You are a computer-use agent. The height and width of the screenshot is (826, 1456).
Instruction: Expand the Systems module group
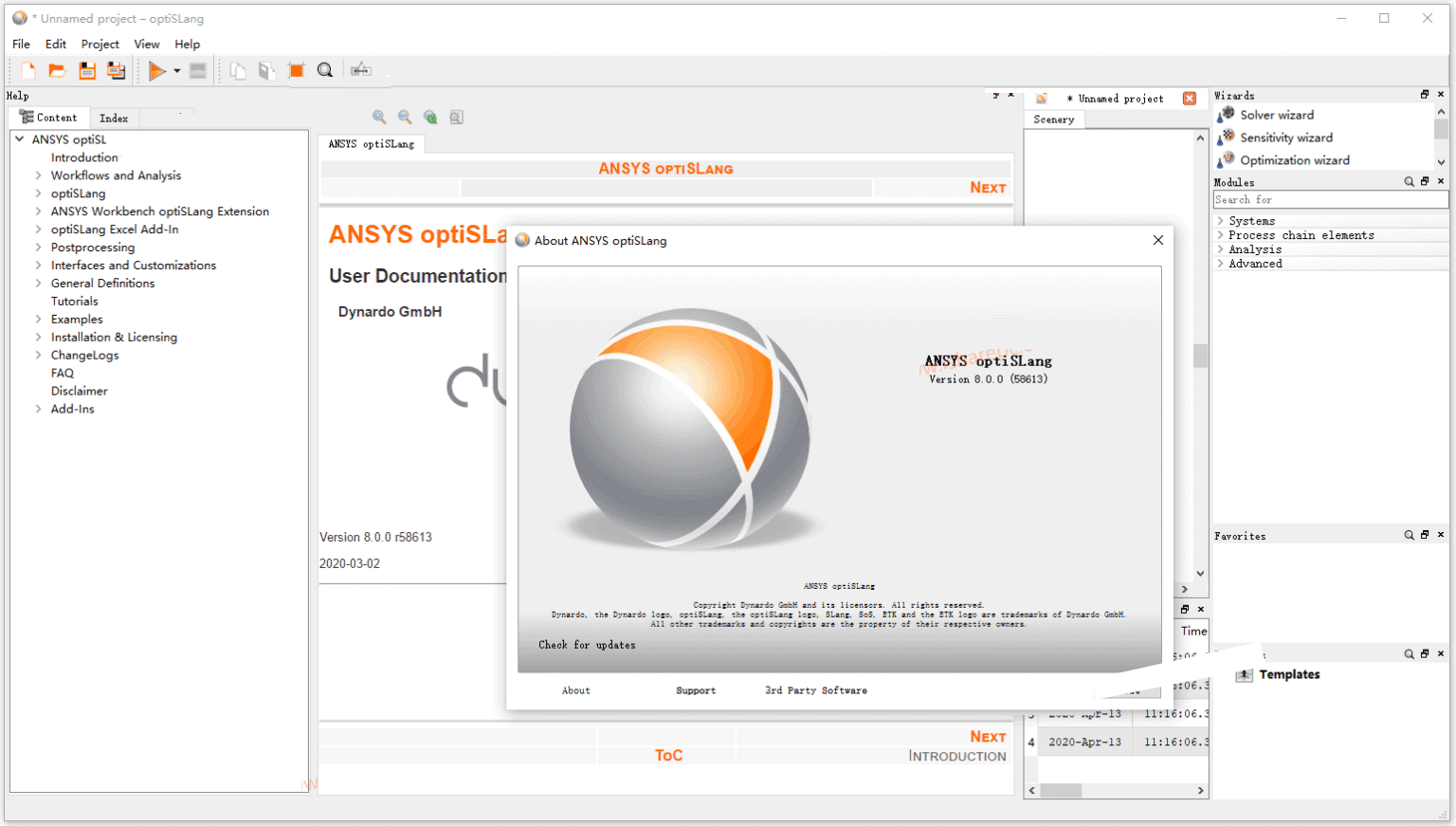click(1221, 221)
